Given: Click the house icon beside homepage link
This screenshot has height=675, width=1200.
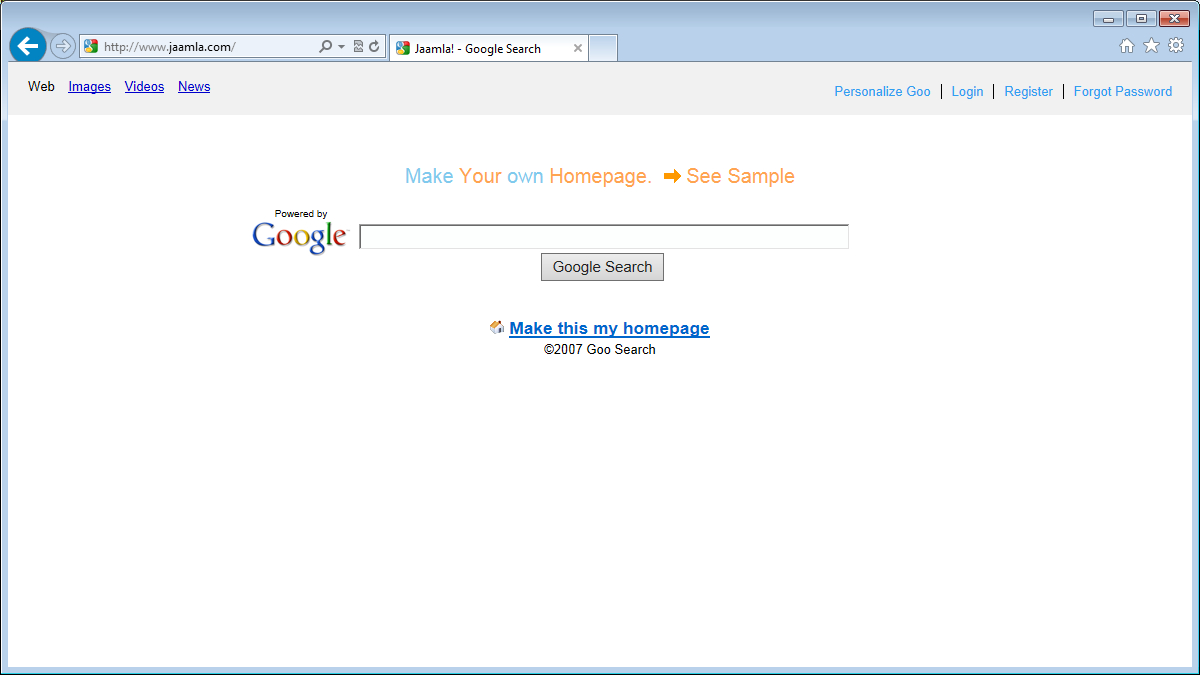Looking at the screenshot, I should (x=497, y=327).
